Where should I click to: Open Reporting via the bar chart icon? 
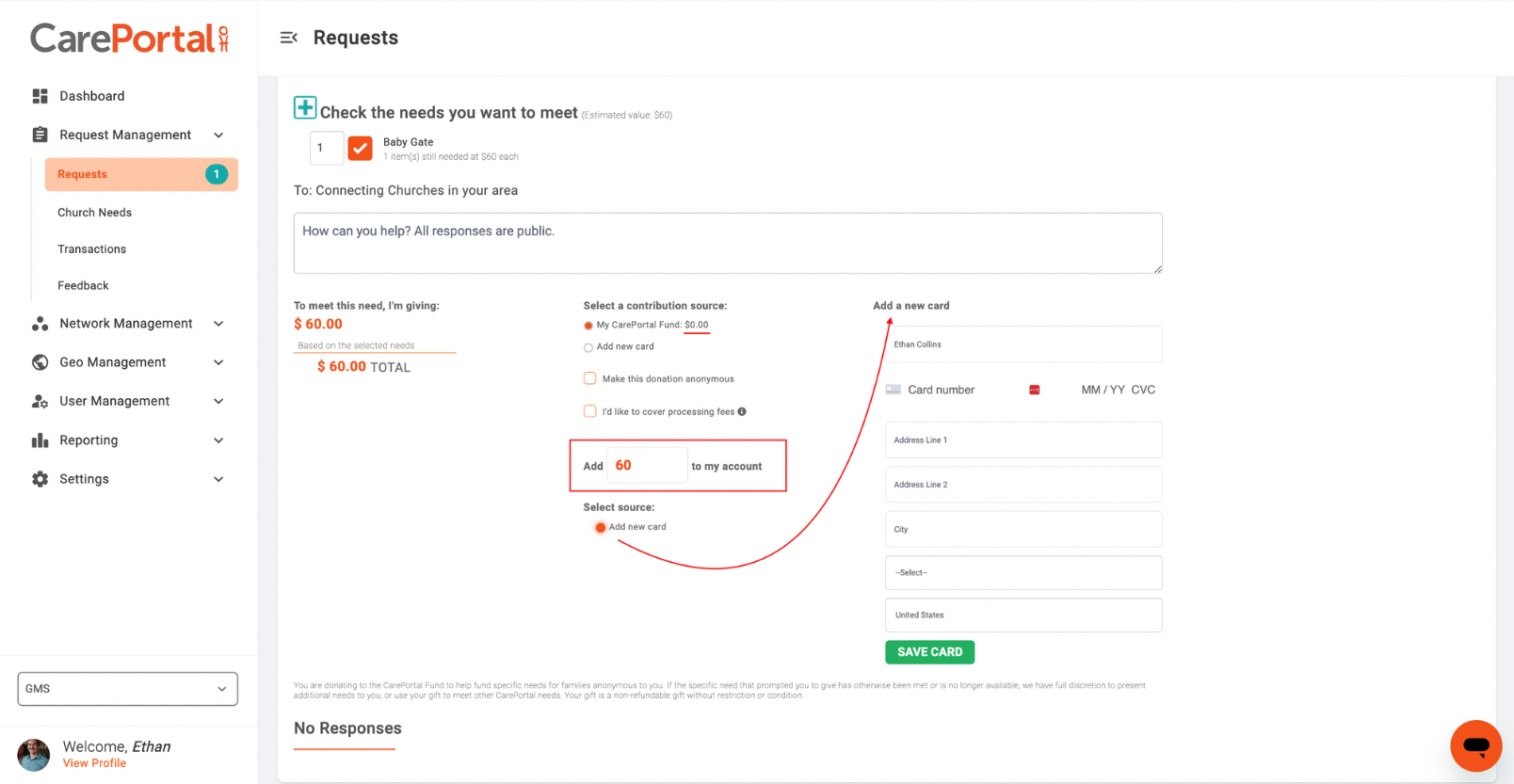(x=39, y=440)
